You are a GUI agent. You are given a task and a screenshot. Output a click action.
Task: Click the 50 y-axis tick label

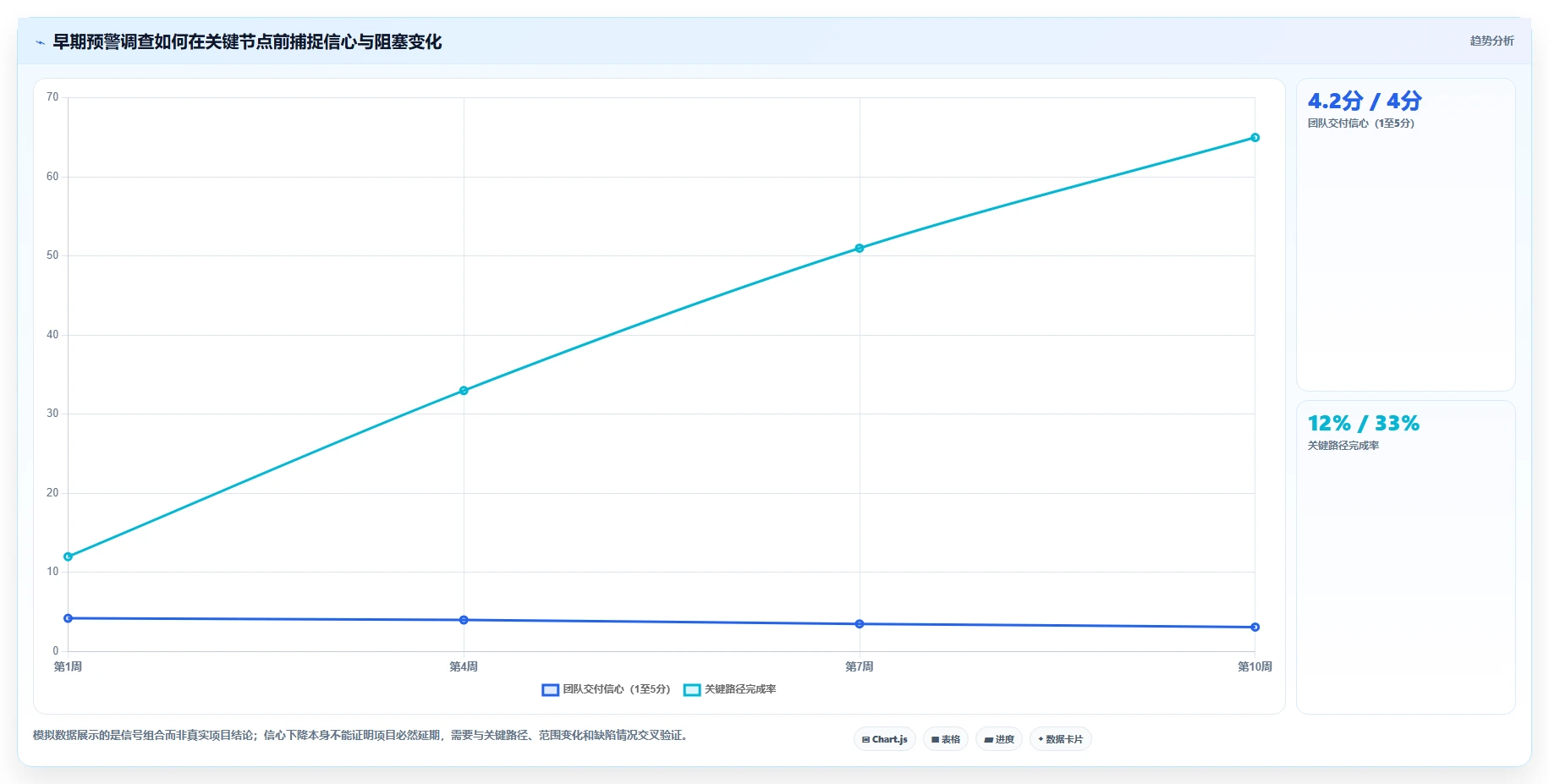(x=52, y=255)
